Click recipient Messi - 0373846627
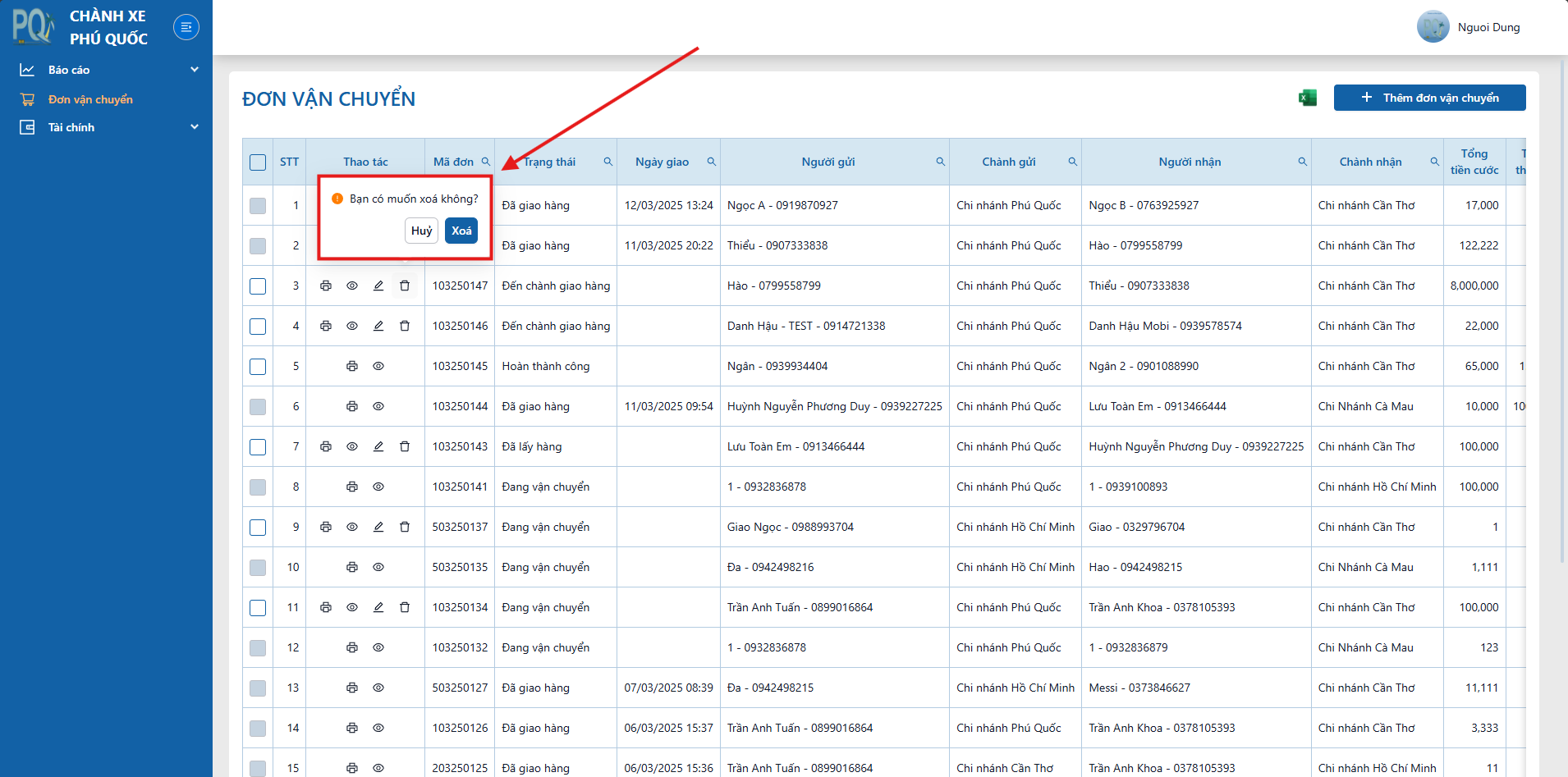Viewport: 1568px width, 777px height. pos(1139,688)
